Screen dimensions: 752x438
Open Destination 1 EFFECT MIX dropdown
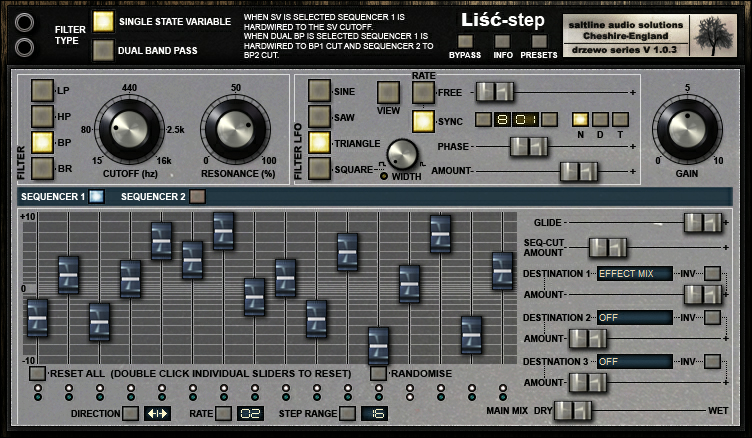[634, 273]
